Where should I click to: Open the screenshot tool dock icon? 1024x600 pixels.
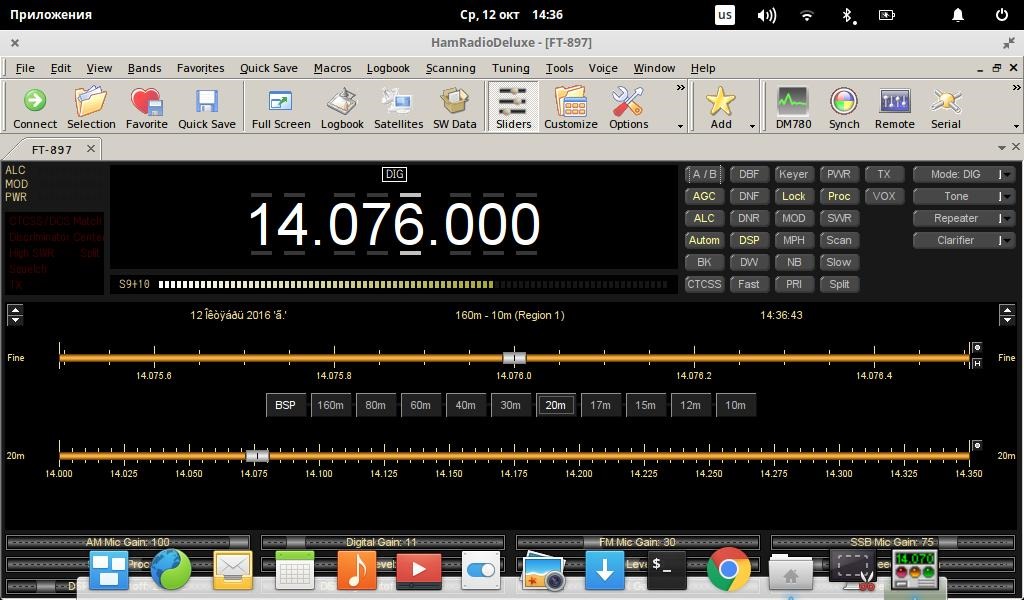point(853,570)
